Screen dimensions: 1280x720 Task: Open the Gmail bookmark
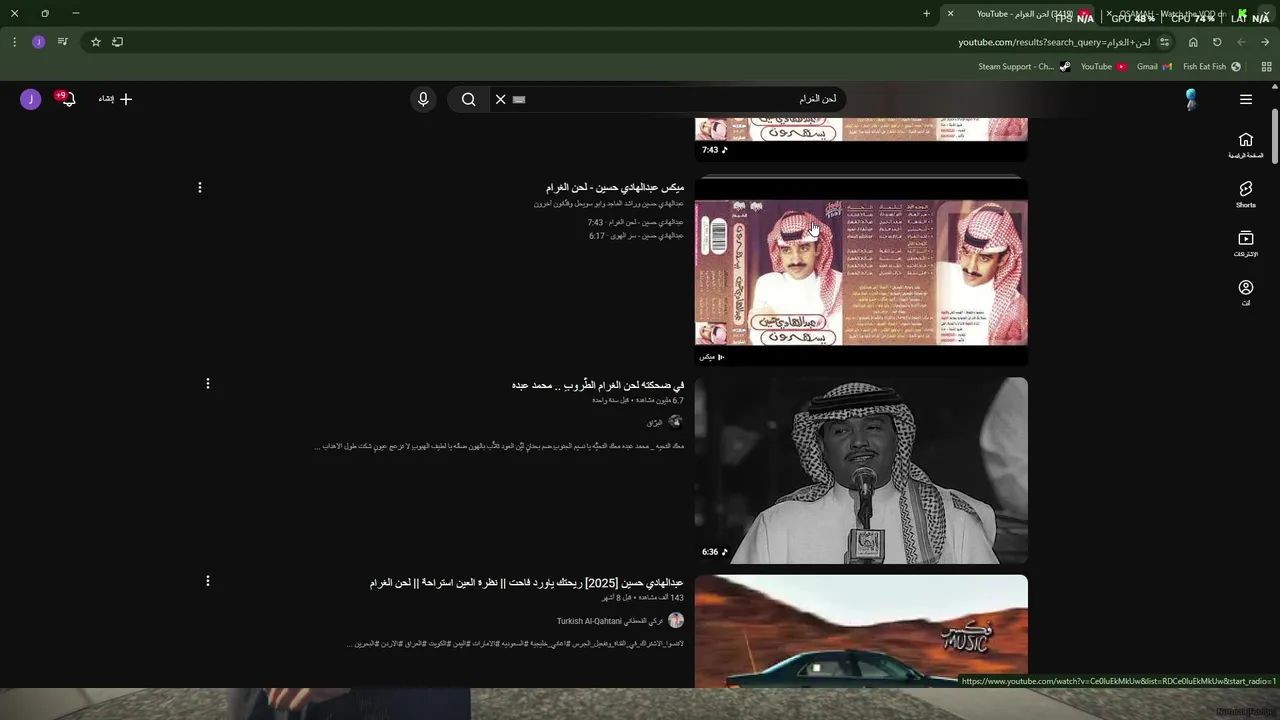tap(1155, 67)
